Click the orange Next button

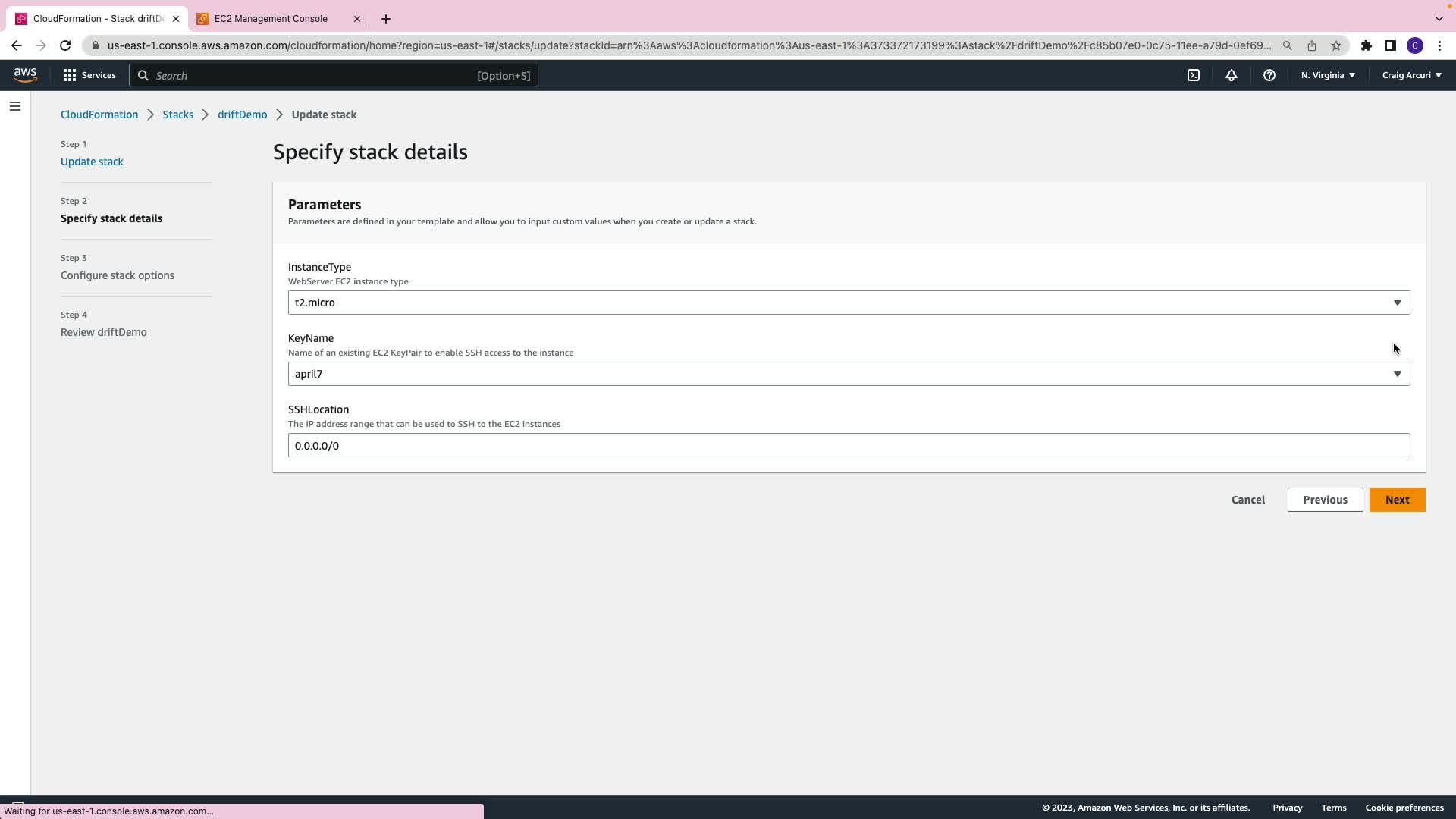click(1397, 500)
